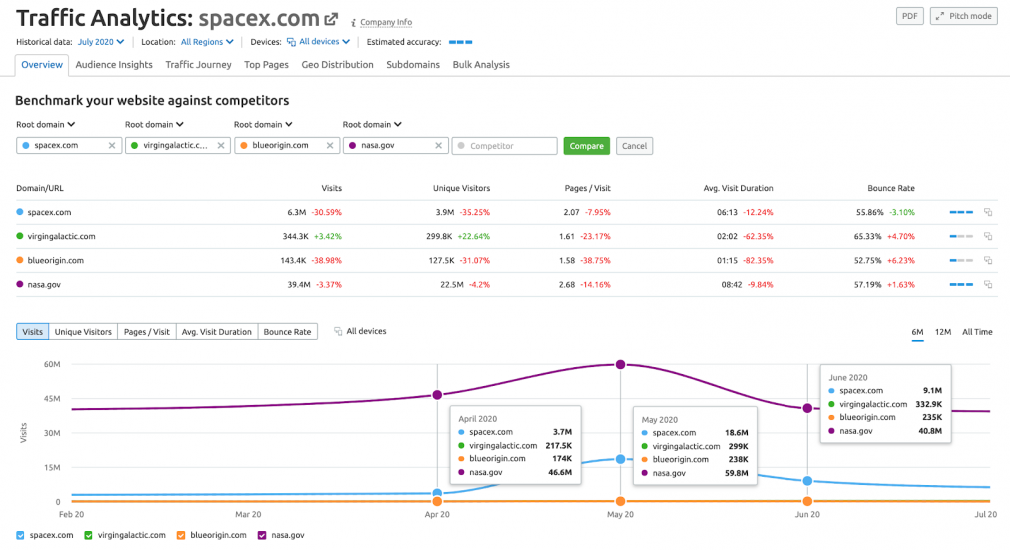Click spacex.com Jun 20 data point

[807, 481]
